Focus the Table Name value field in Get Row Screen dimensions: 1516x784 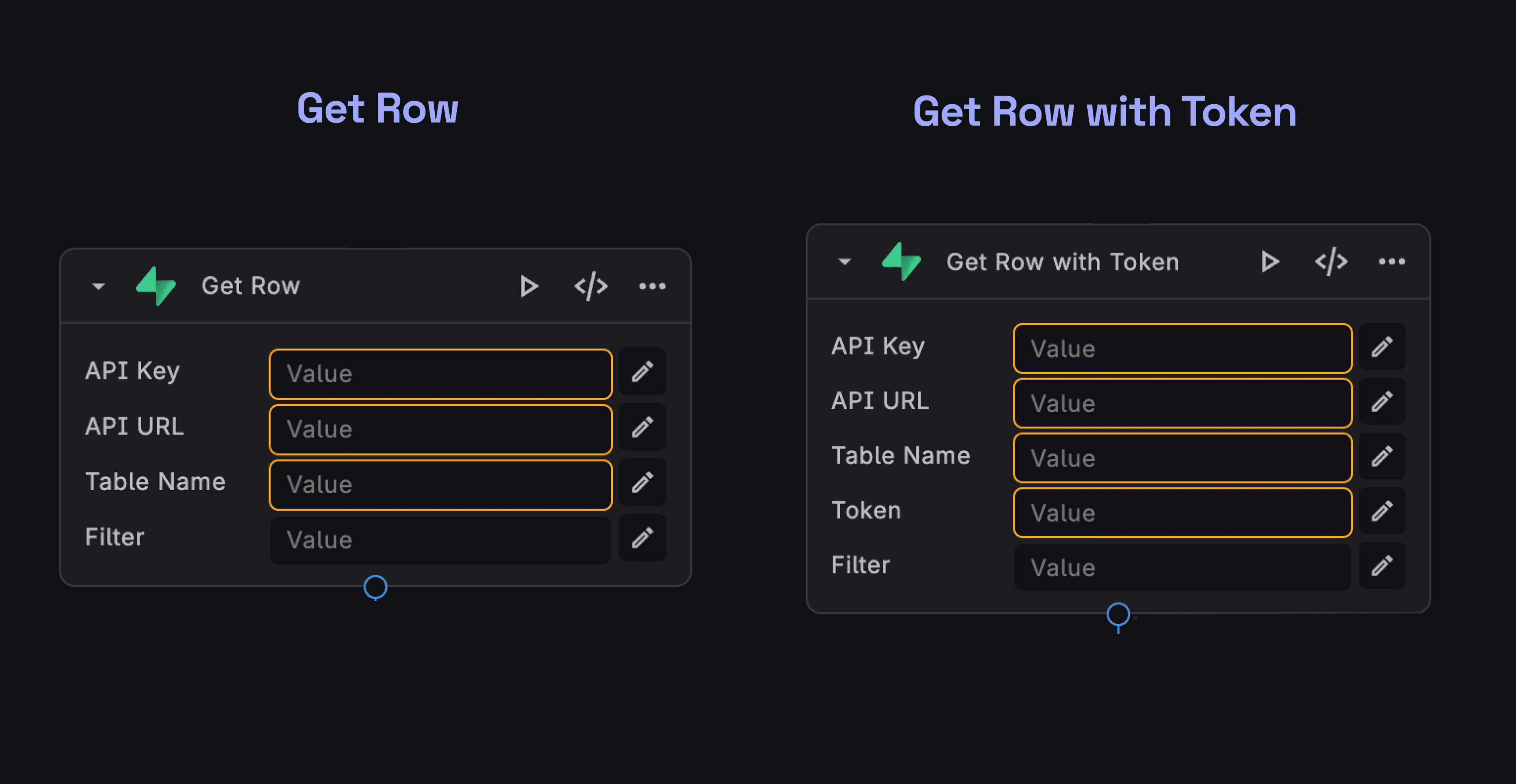coord(440,484)
